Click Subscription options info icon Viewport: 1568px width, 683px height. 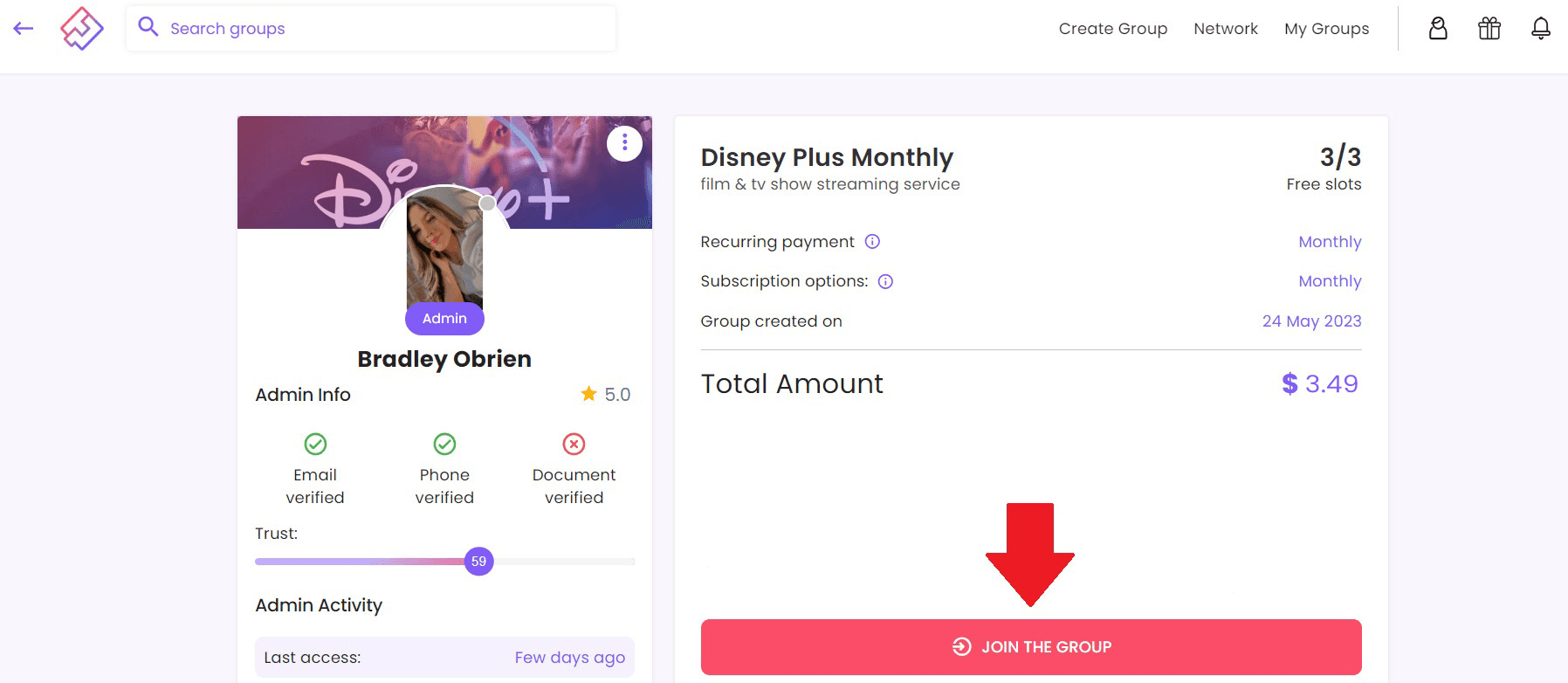point(885,281)
